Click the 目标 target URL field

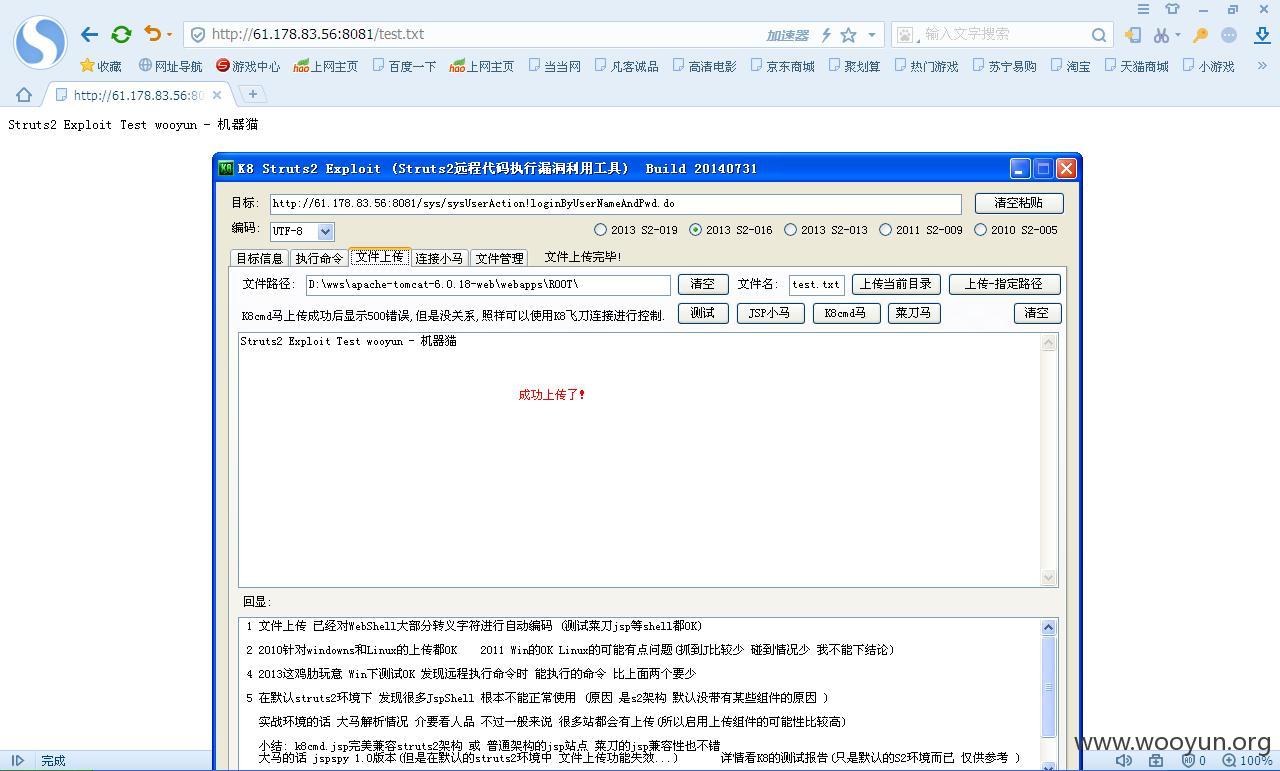[x=615, y=204]
